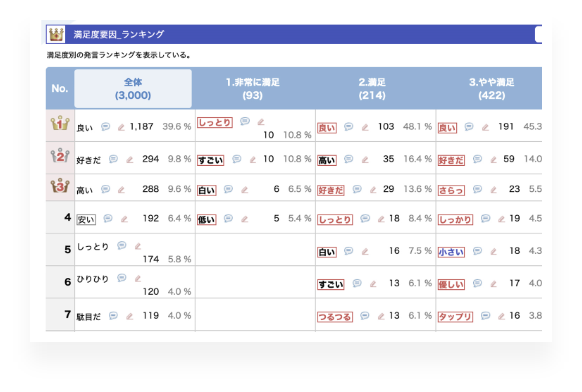Click the 優しい keyword tag
This screenshot has width=582, height=392.
[x=451, y=285]
